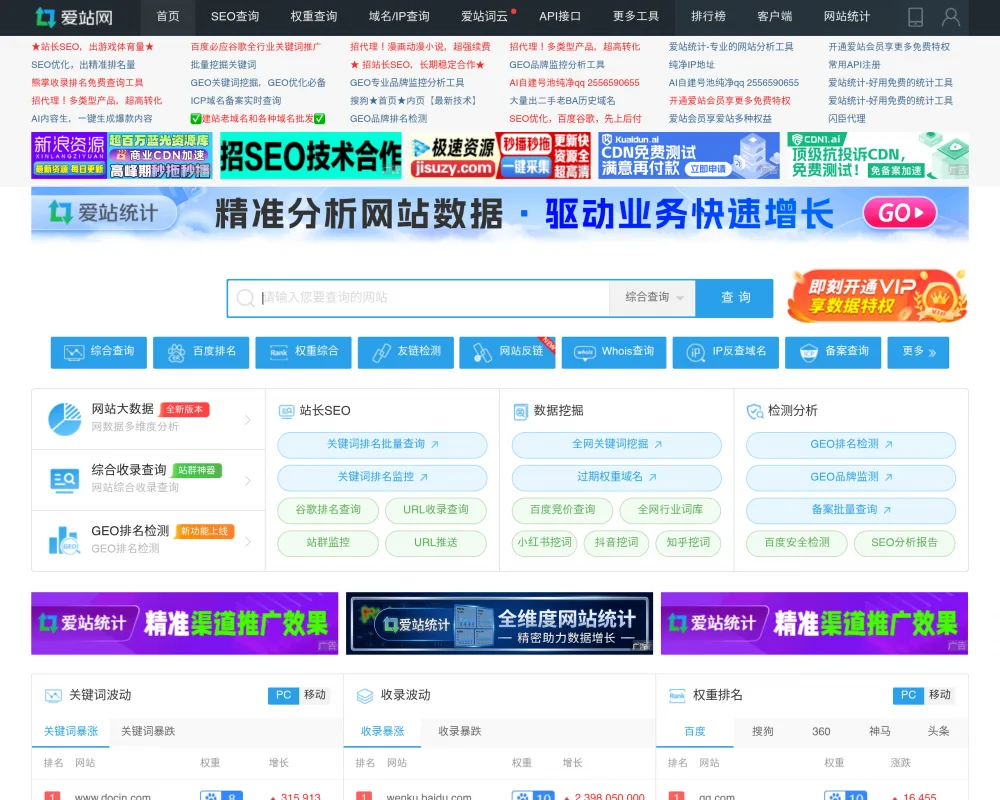This screenshot has width=1000, height=800.
Task: Open the 百度安全检测 link
Action: tap(797, 543)
